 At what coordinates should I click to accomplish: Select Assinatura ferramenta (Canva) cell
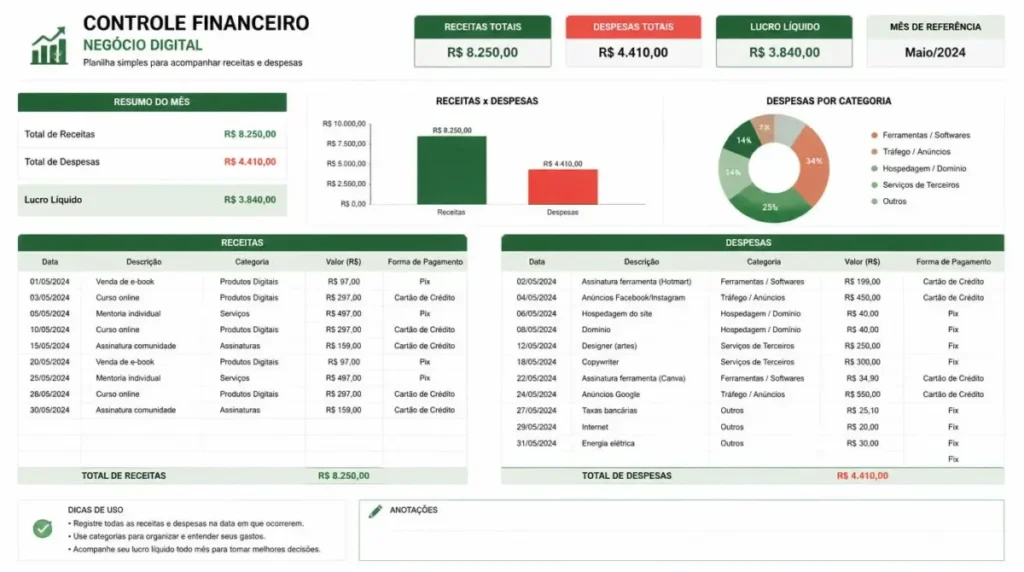(x=633, y=379)
